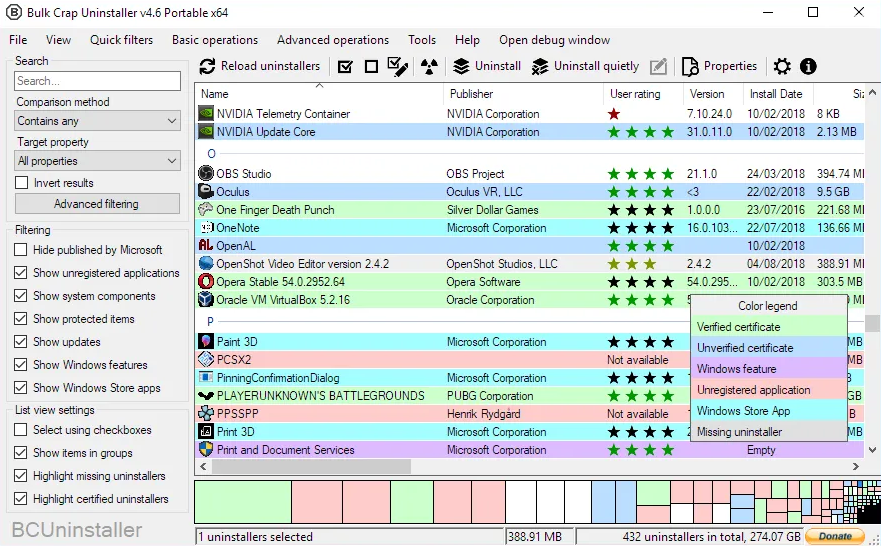Toggle Show updates checkbox
The width and height of the screenshot is (881, 546).
click(x=21, y=342)
